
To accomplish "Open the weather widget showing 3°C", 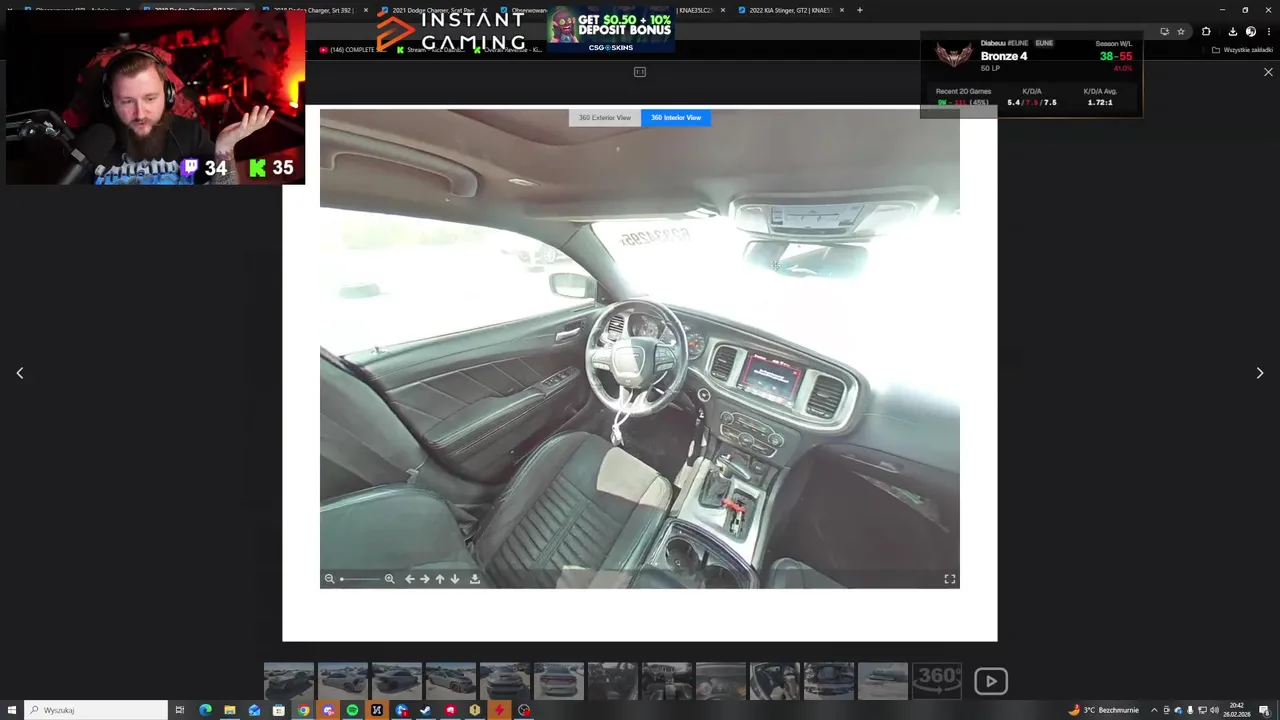I will tap(1103, 710).
